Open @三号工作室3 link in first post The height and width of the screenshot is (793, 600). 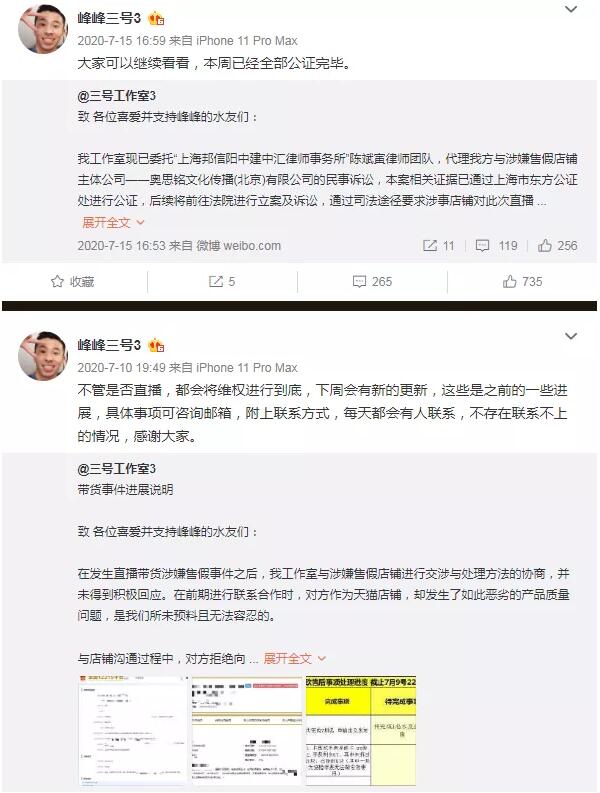[117, 96]
